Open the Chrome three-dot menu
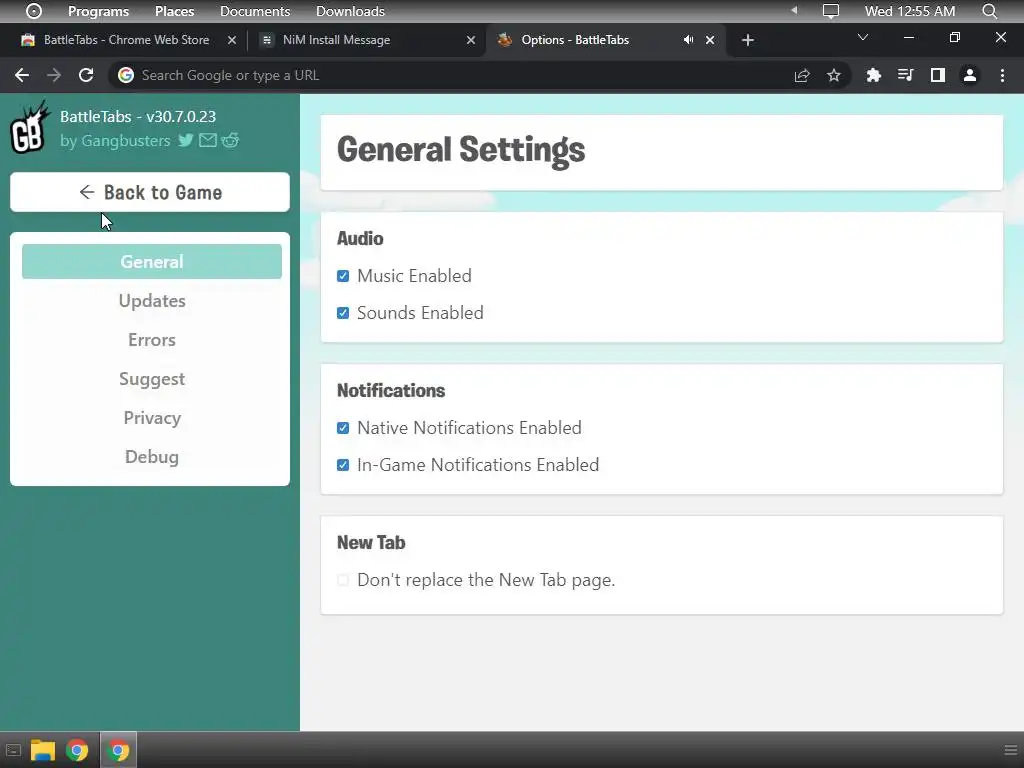 [x=1002, y=75]
